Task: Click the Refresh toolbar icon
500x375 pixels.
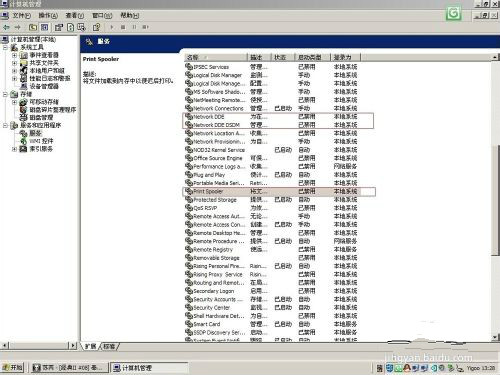Action: tap(70, 27)
